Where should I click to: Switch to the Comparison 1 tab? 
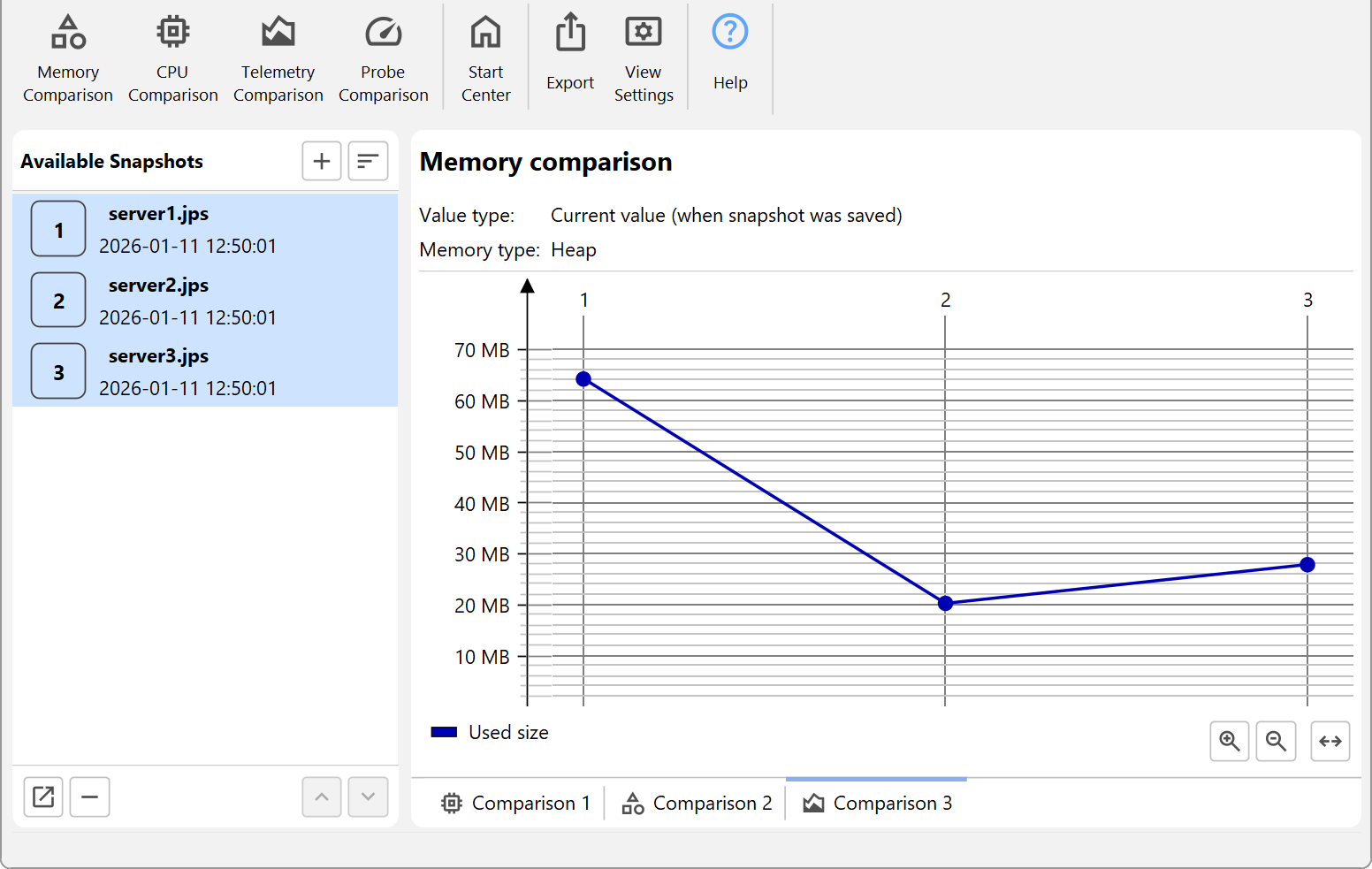coord(515,803)
